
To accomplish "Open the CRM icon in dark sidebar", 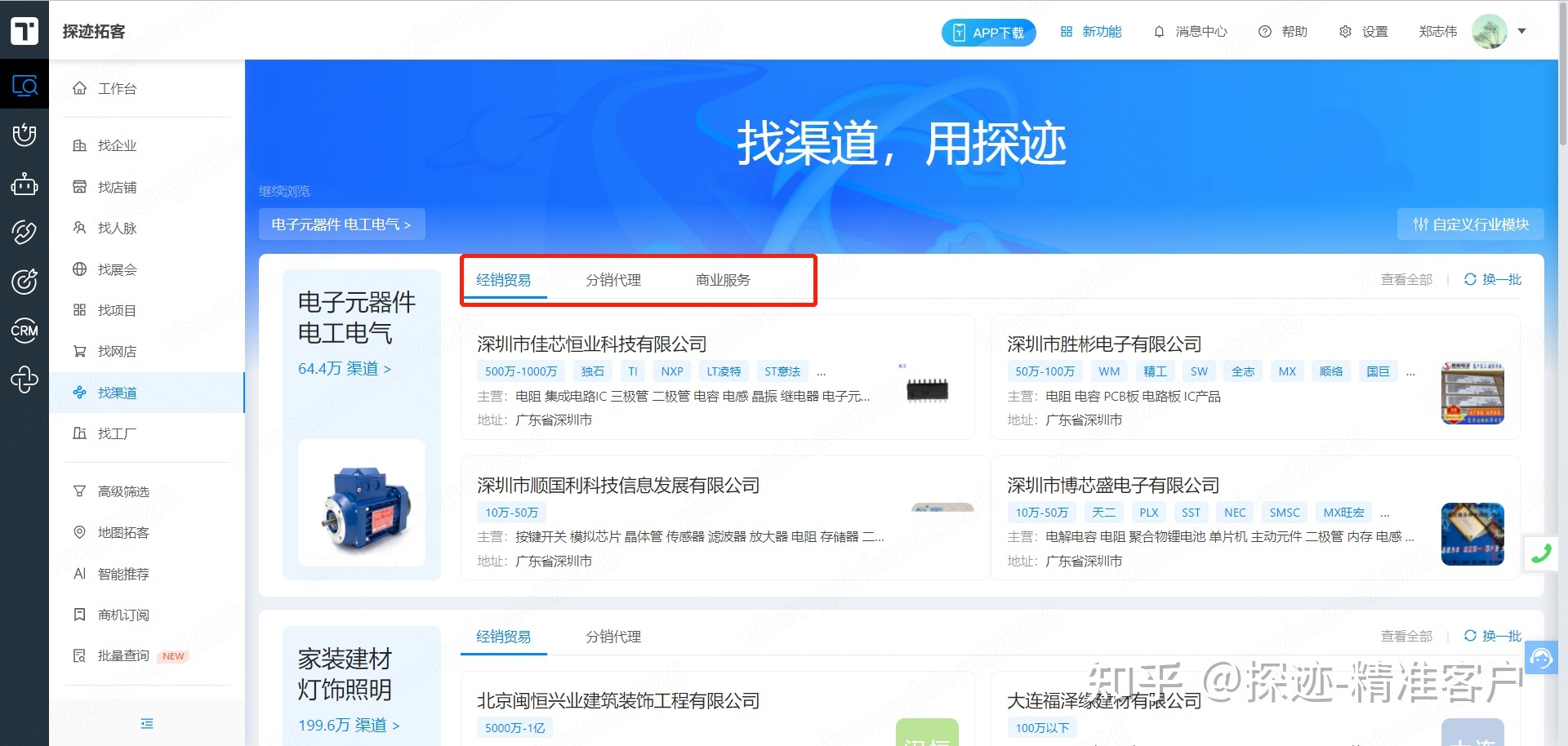I will coord(24,331).
